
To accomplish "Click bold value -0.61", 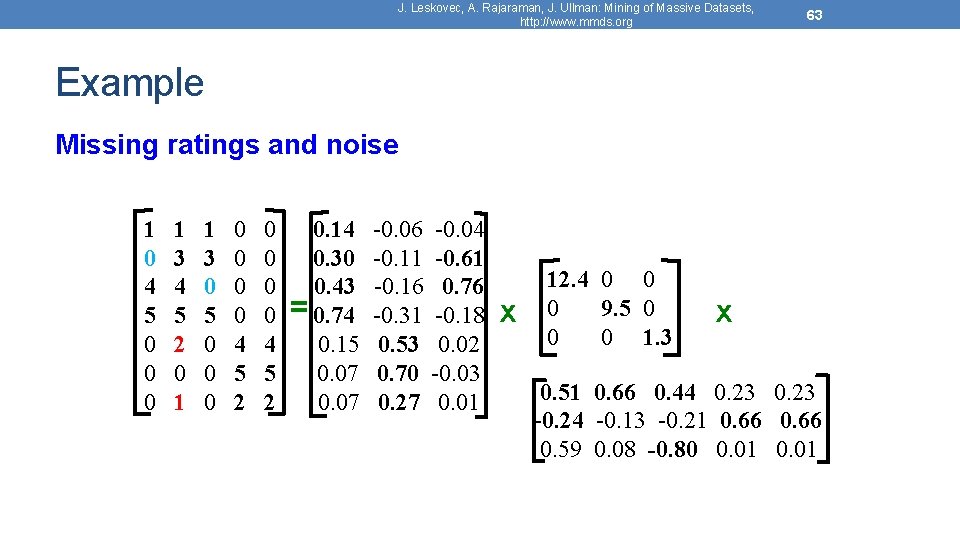I will click(459, 258).
